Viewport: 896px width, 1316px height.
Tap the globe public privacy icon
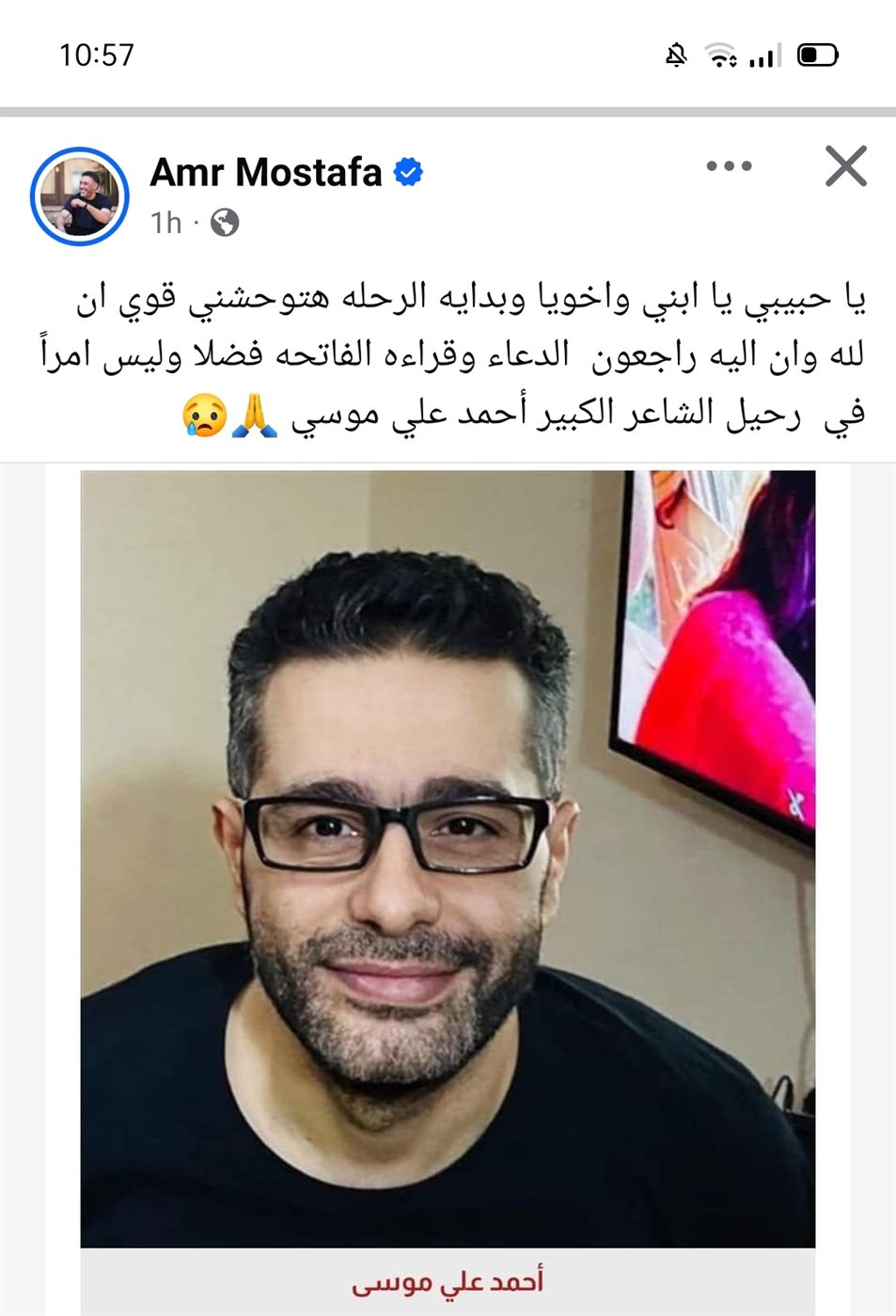point(225,223)
